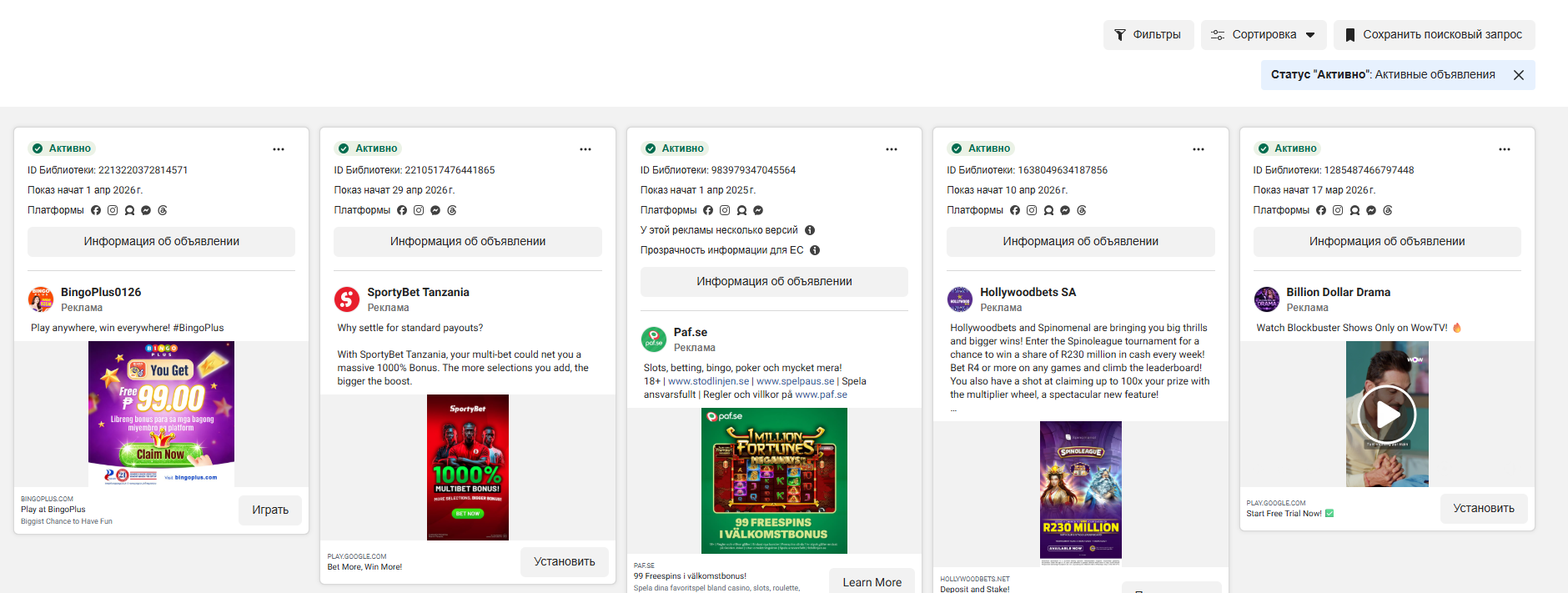Follow the www.paf.se link
Viewport: 1568px width, 593px height.
(x=821, y=394)
